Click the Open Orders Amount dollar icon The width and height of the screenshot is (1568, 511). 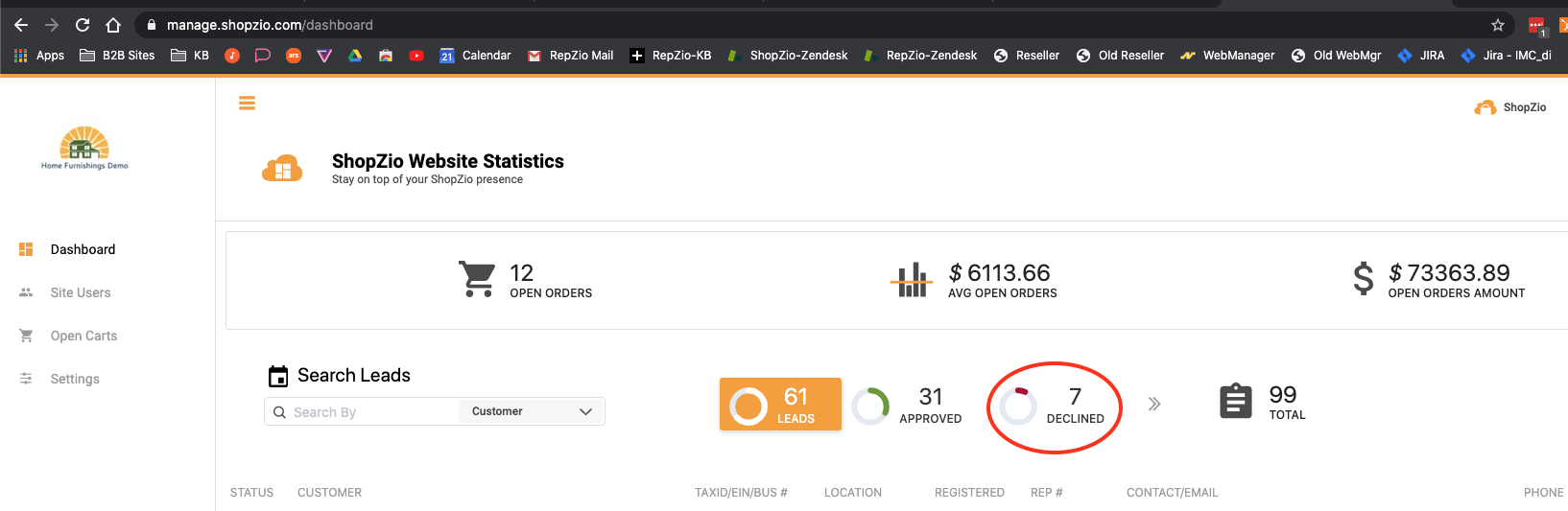(x=1363, y=279)
